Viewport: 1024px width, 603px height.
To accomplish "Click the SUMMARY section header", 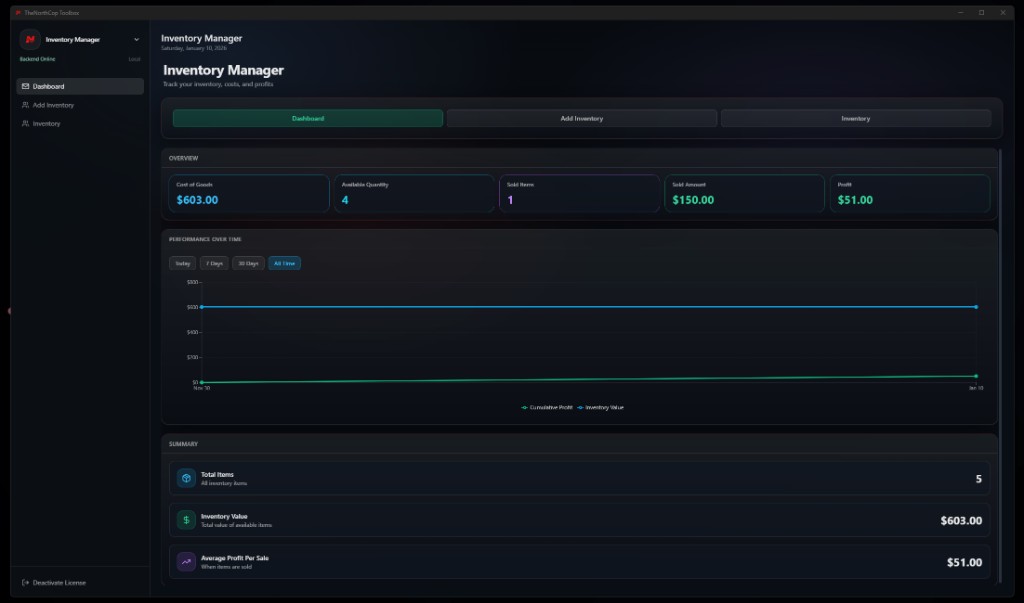I will pos(184,444).
